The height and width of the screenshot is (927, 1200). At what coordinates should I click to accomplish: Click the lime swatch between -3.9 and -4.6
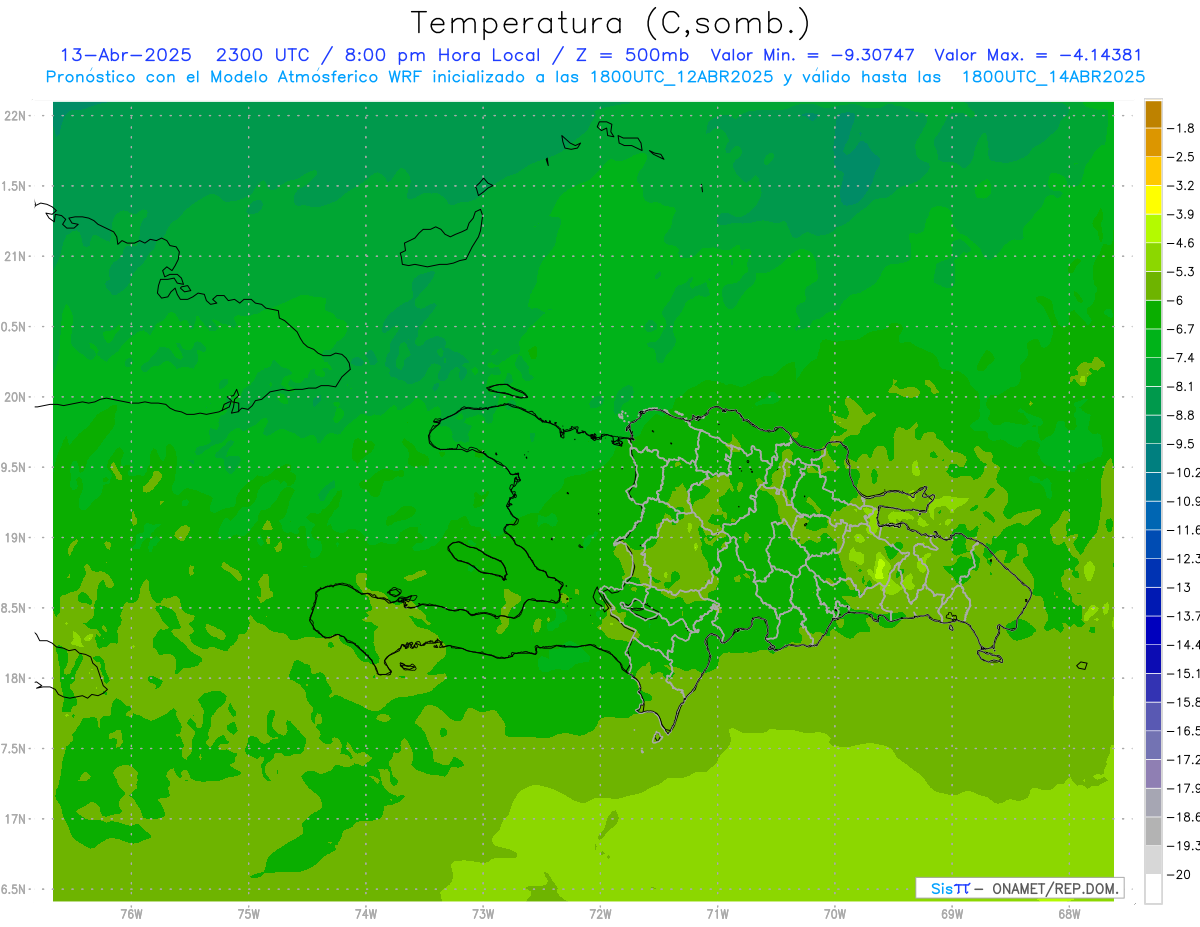click(x=1153, y=229)
